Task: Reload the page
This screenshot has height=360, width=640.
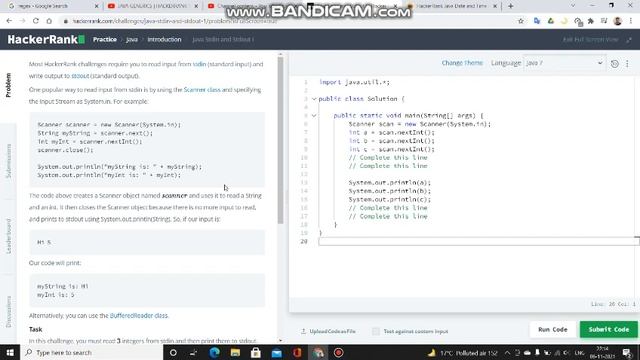Action: [36, 21]
